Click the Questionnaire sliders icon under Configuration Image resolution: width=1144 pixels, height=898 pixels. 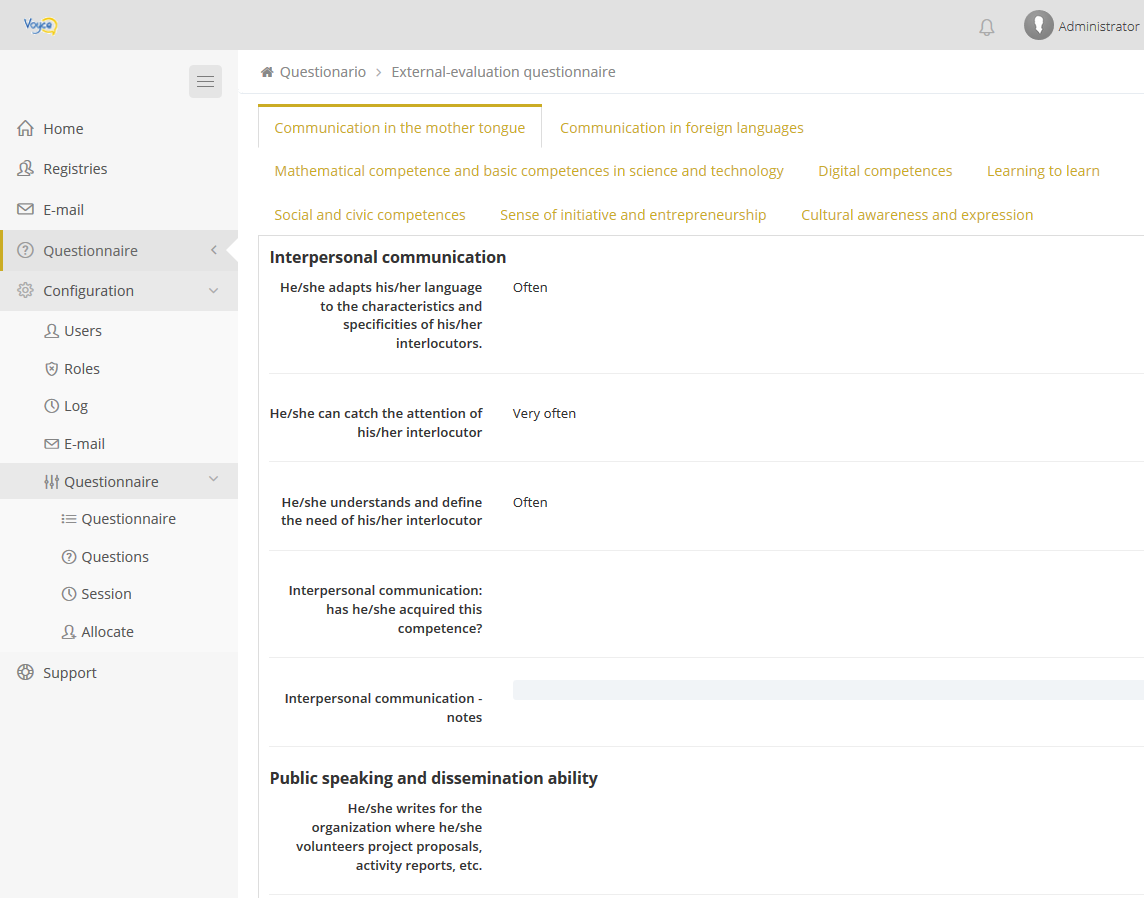[52, 481]
